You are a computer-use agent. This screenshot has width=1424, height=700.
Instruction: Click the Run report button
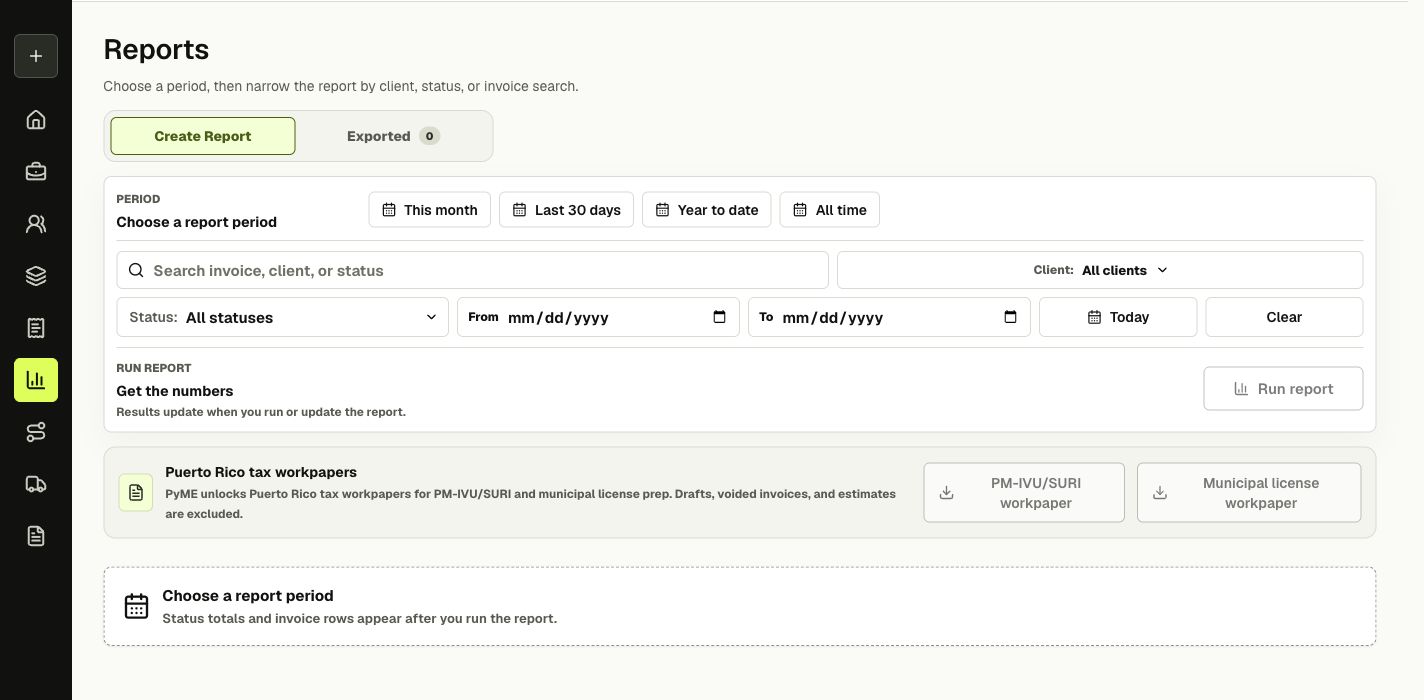click(x=1283, y=389)
